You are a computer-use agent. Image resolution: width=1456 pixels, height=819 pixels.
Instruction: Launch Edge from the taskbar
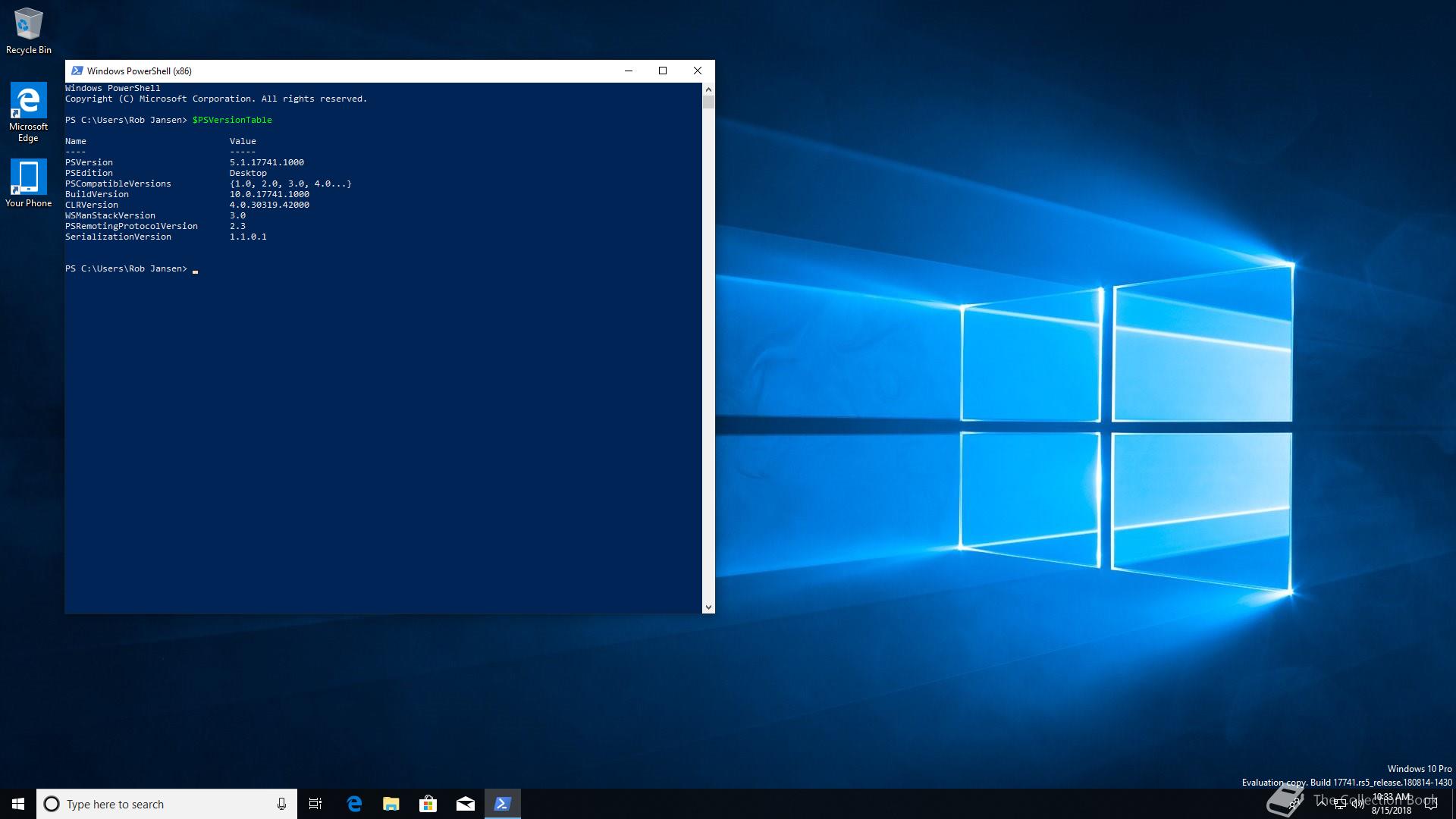coord(354,804)
